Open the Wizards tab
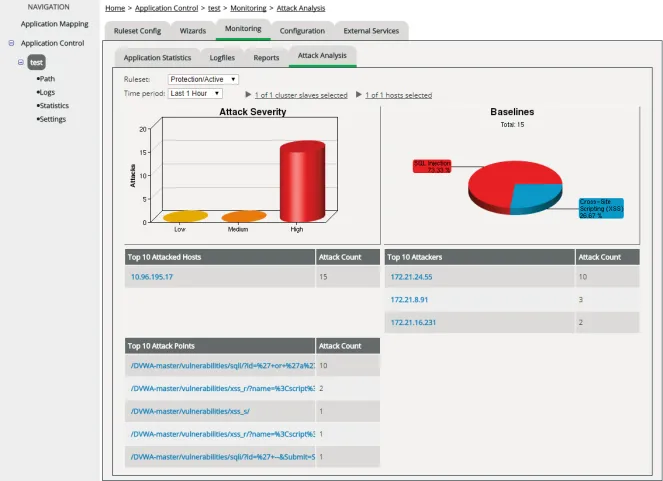 pos(193,31)
